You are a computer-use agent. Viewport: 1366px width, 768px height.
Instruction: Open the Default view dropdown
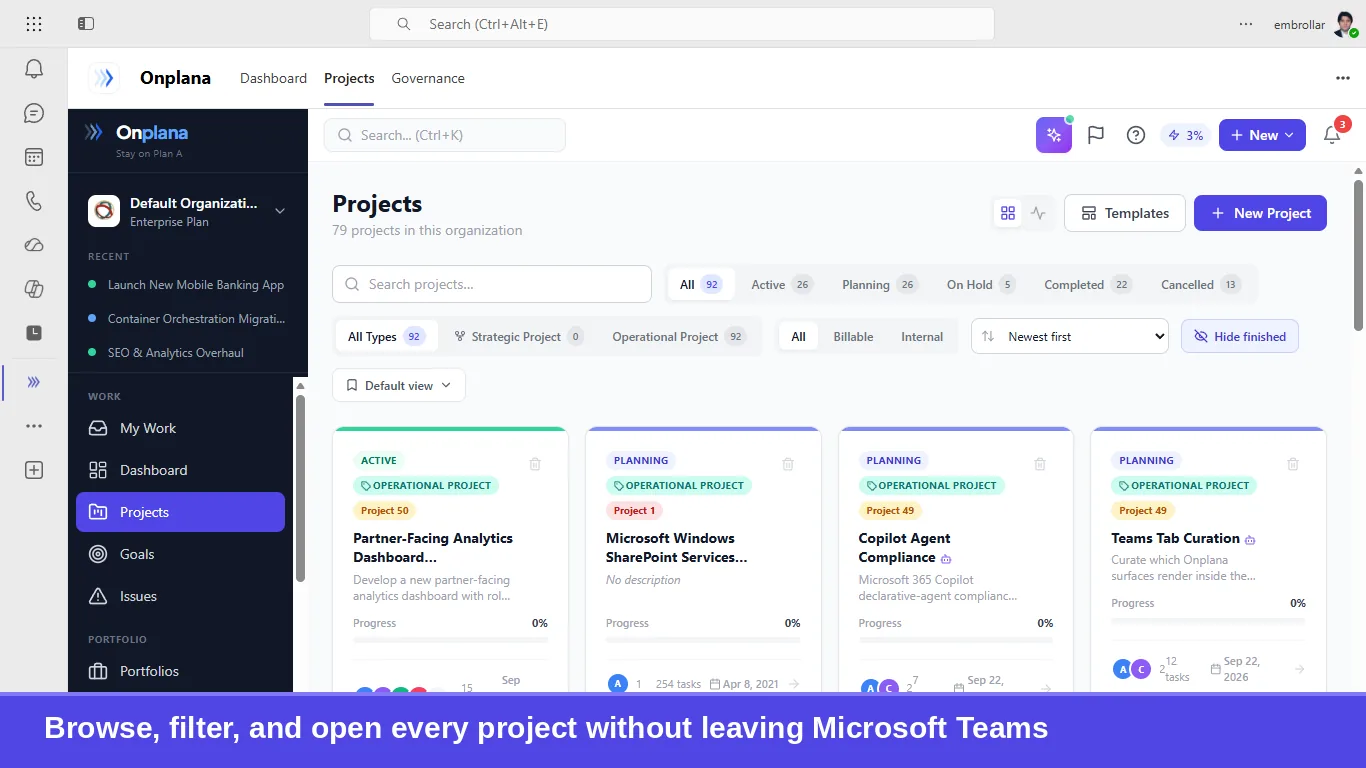(399, 385)
